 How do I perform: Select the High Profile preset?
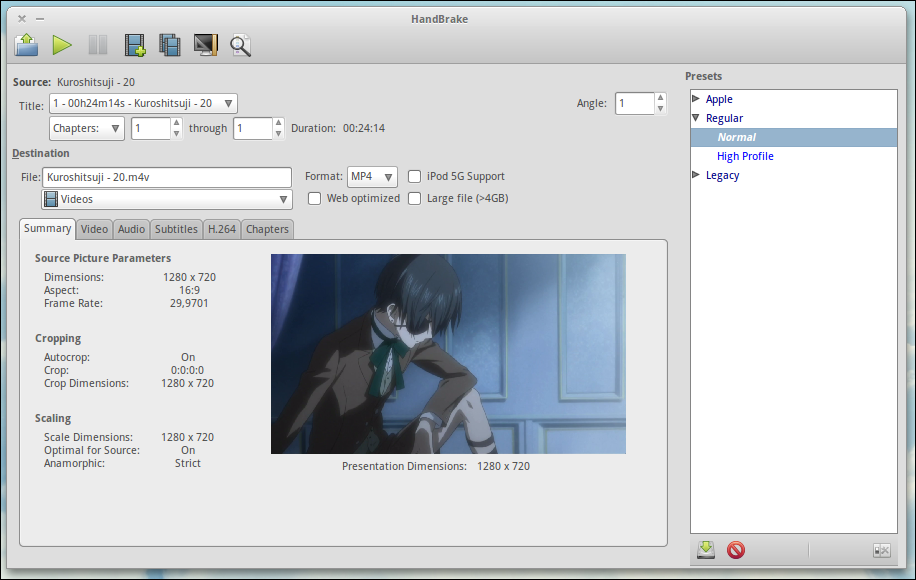745,156
